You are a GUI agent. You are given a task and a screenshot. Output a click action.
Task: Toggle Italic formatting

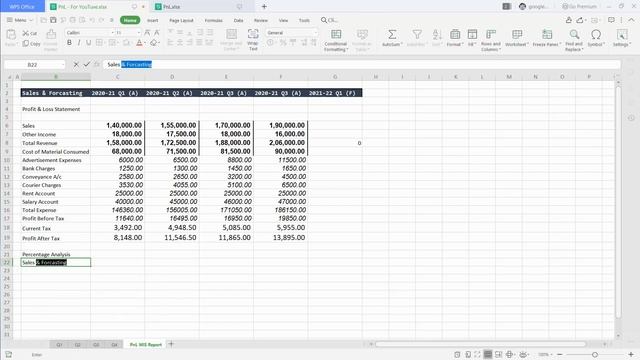click(79, 43)
